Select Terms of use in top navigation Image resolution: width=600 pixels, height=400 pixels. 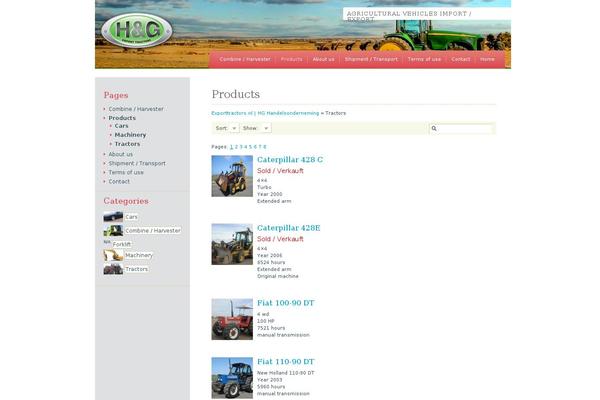[424, 59]
